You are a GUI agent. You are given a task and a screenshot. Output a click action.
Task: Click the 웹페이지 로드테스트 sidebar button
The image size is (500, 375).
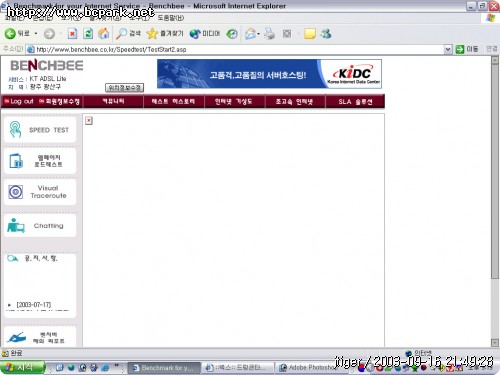click(x=40, y=161)
